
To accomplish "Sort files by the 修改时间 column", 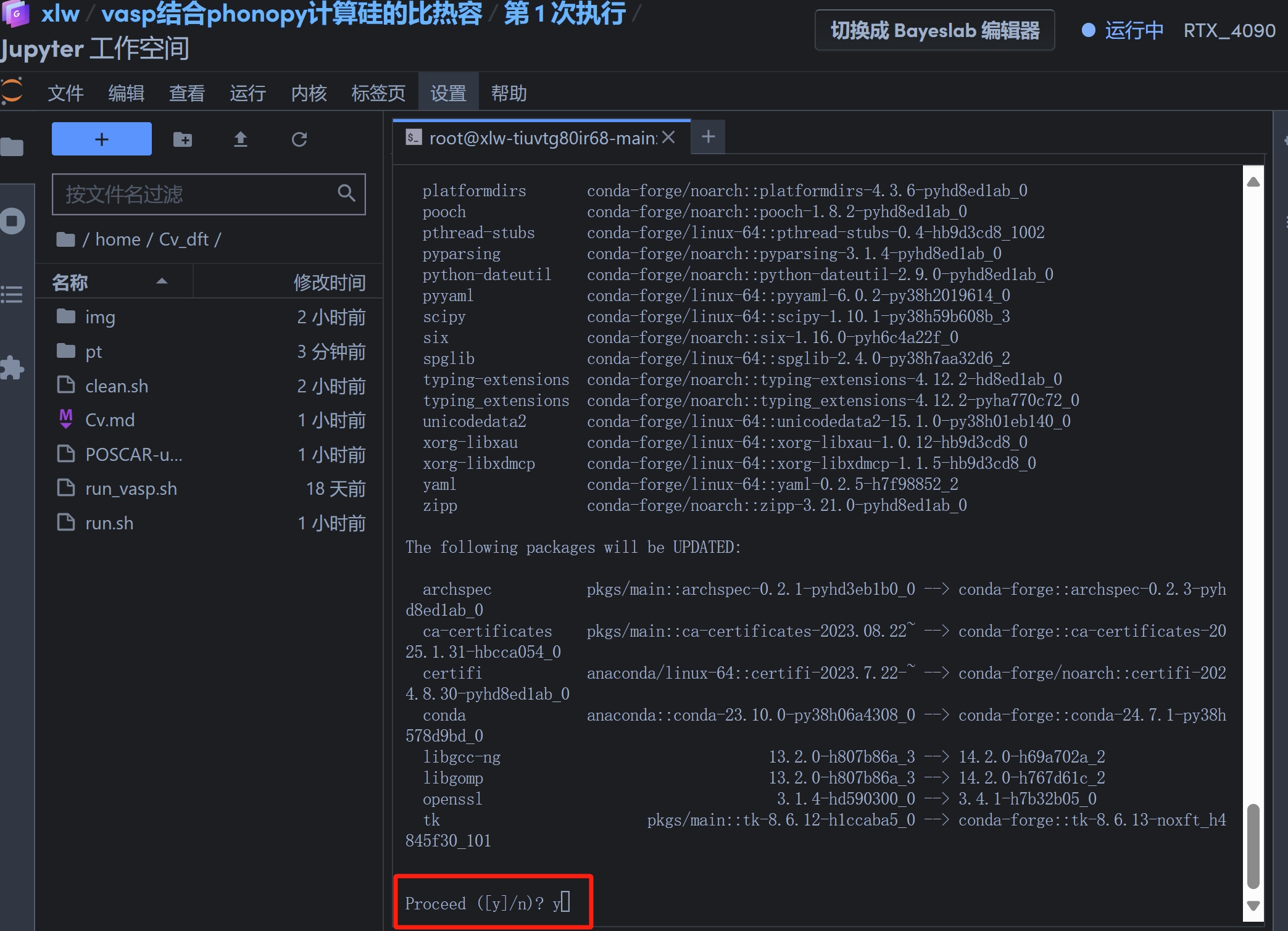I will click(x=289, y=282).
